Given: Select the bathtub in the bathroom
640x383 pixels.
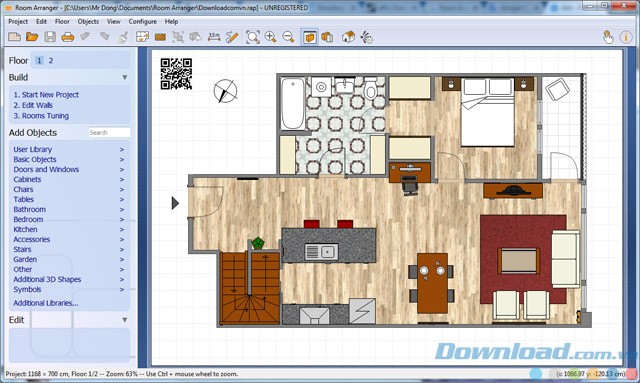Looking at the screenshot, I should [292, 104].
